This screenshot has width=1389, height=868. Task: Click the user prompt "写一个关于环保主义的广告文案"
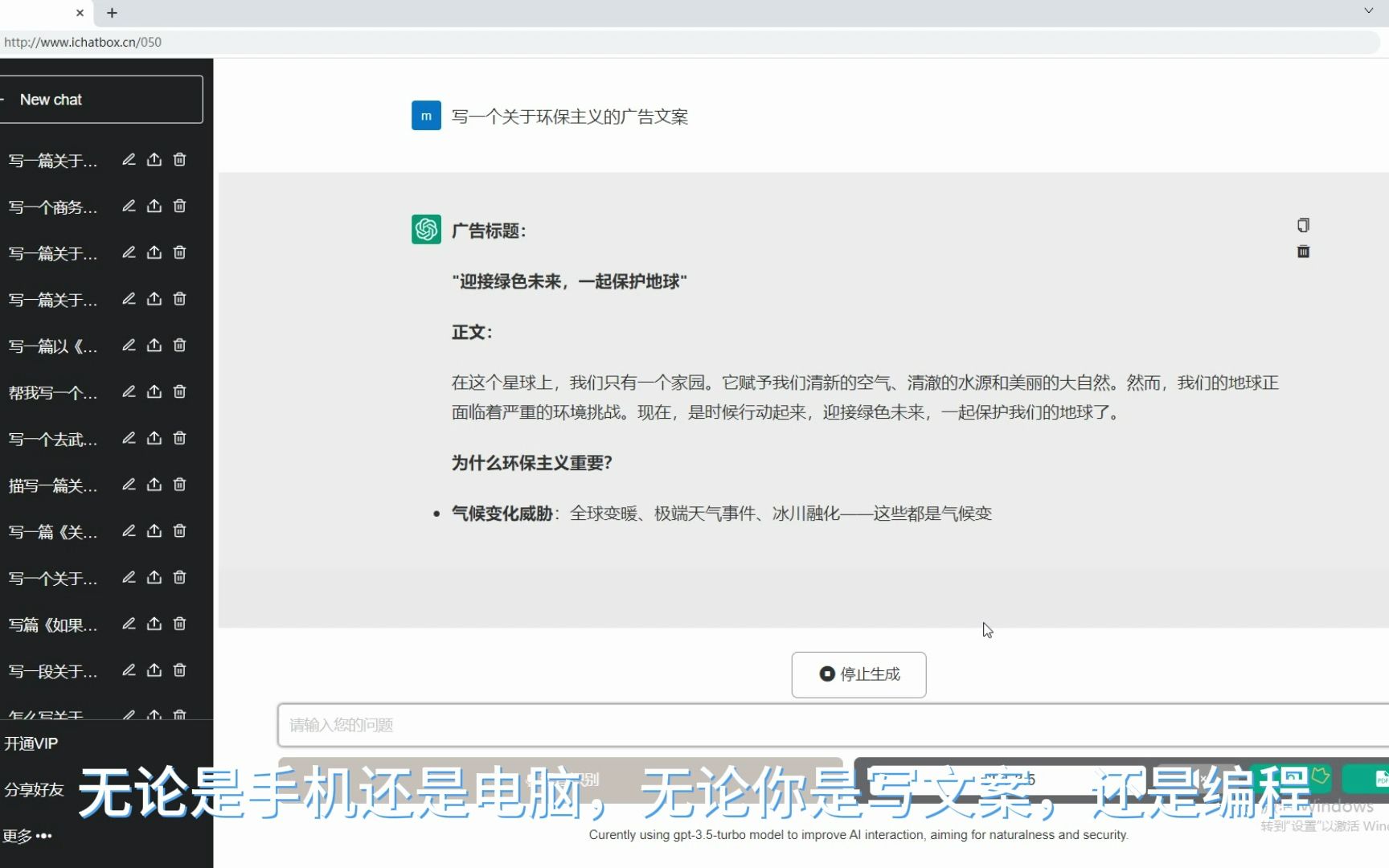569,117
